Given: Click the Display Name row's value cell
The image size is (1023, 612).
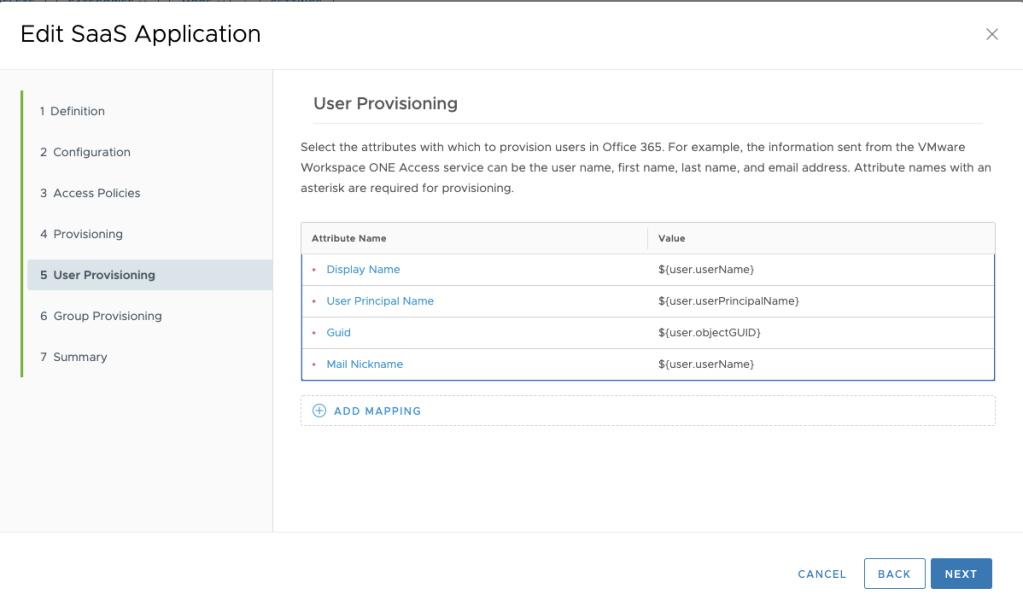Looking at the screenshot, I should tap(706, 270).
